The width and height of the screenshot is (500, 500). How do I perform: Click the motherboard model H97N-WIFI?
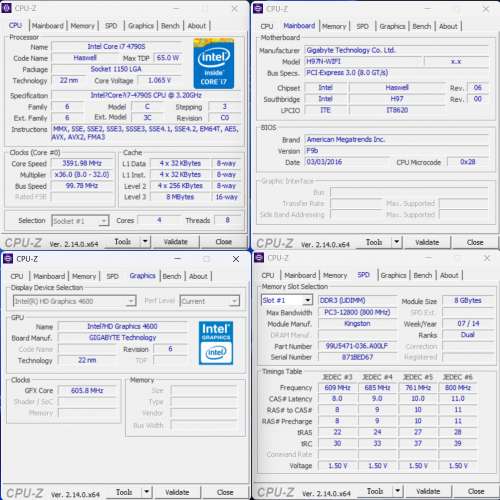pos(363,61)
